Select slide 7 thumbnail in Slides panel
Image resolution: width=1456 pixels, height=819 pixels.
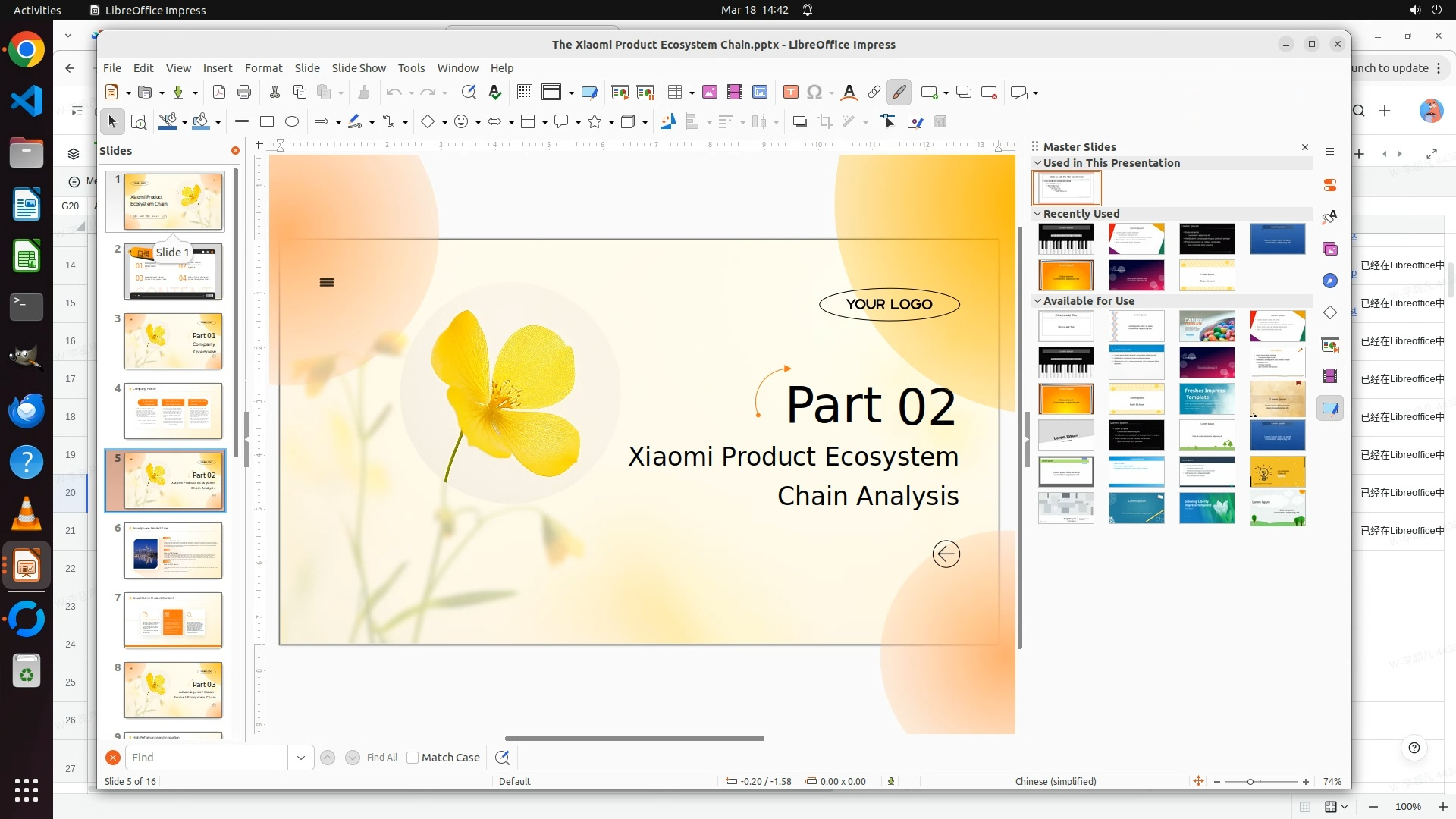173,620
